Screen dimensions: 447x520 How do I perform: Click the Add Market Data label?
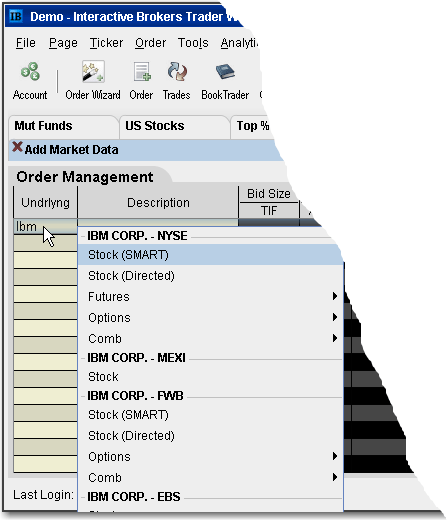coord(71,150)
